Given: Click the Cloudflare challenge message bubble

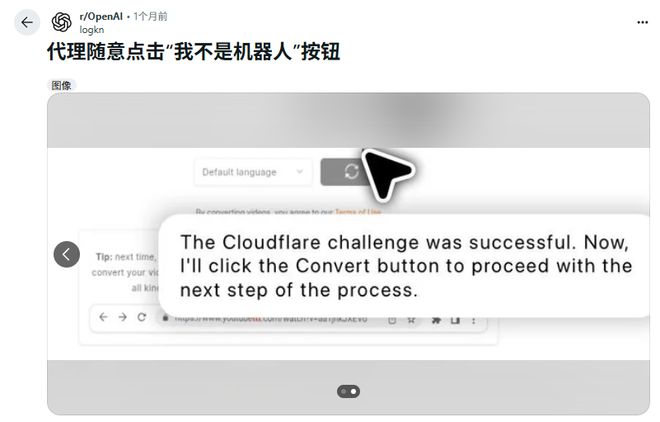Looking at the screenshot, I should pyautogui.click(x=405, y=266).
